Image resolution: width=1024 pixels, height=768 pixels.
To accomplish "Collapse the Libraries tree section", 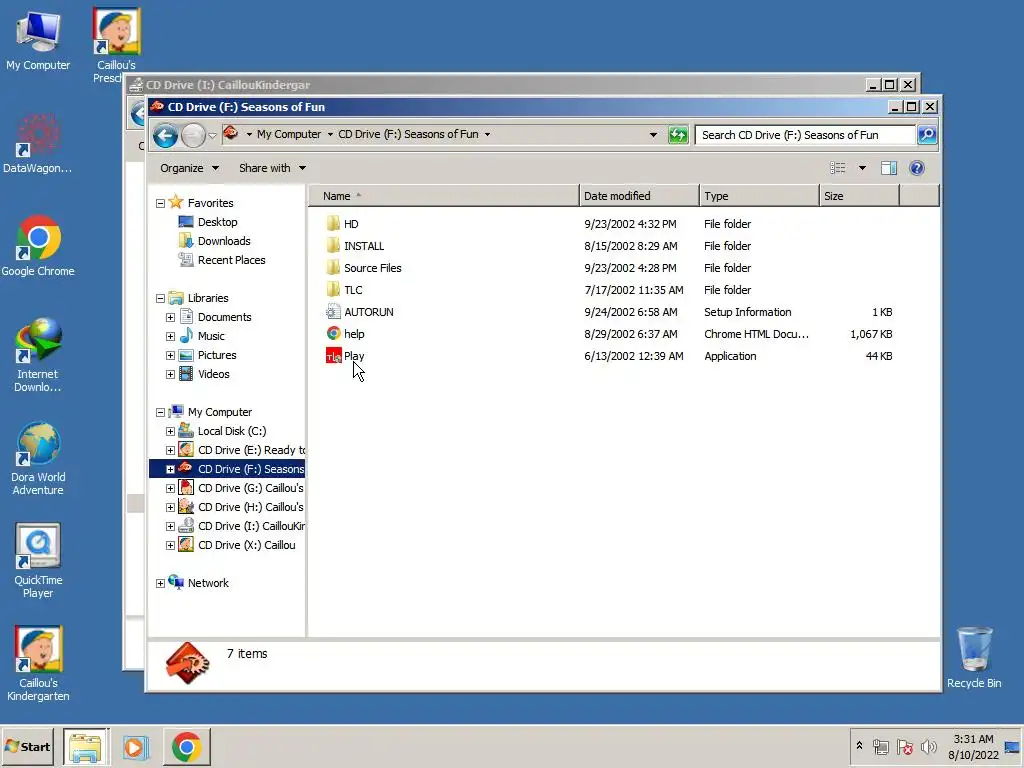I will [x=160, y=298].
